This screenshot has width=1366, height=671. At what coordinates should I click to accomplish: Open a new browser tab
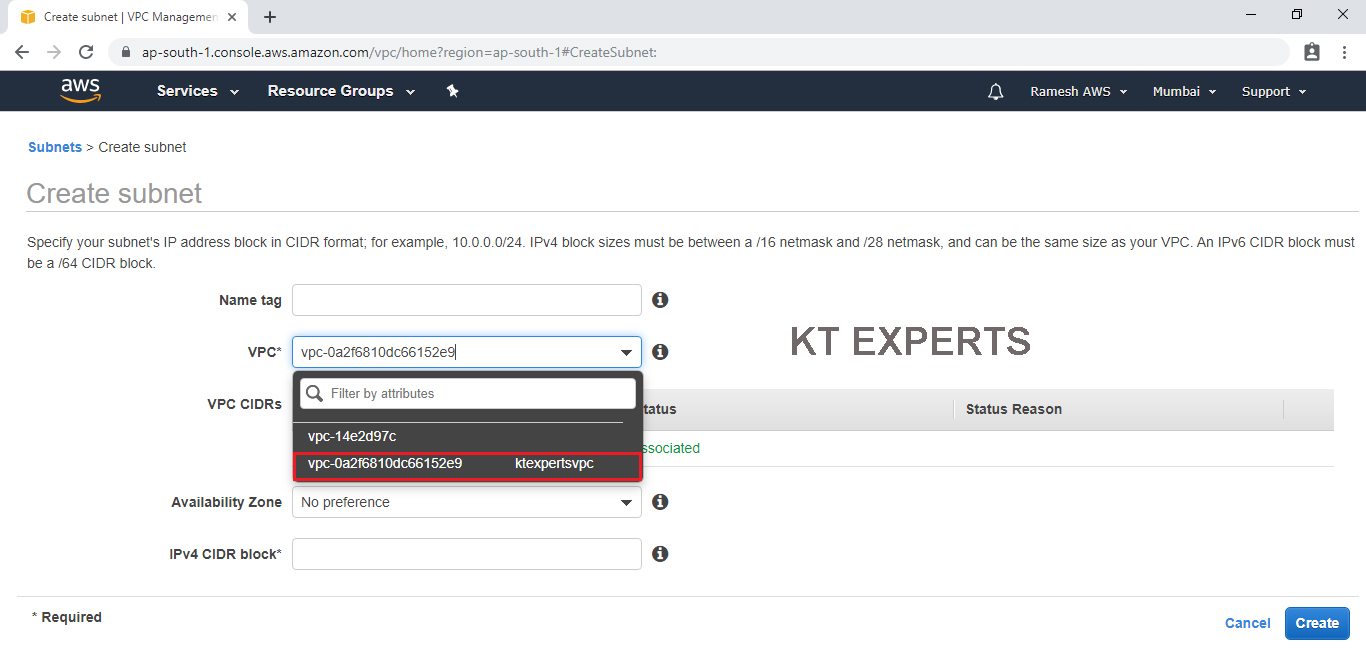pyautogui.click(x=270, y=17)
